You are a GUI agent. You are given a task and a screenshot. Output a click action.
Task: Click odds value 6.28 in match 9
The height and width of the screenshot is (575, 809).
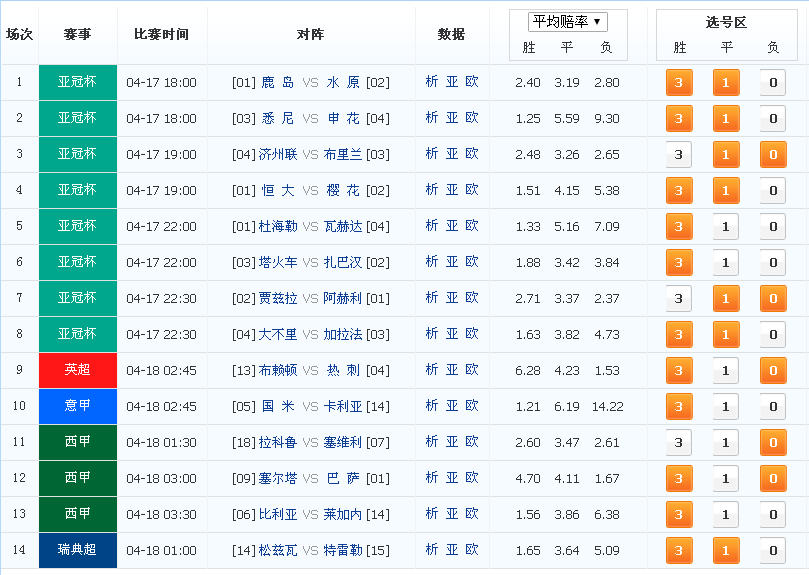coord(528,371)
